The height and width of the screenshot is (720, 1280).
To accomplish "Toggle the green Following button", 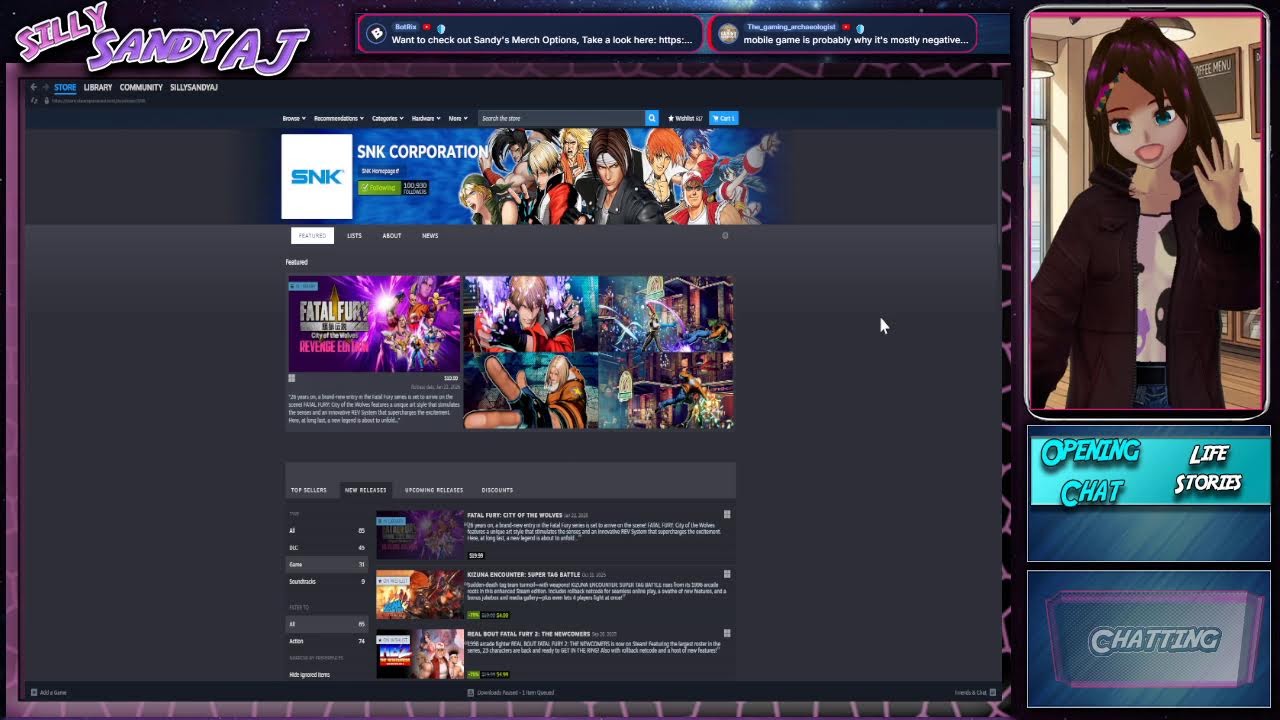I will [379, 187].
